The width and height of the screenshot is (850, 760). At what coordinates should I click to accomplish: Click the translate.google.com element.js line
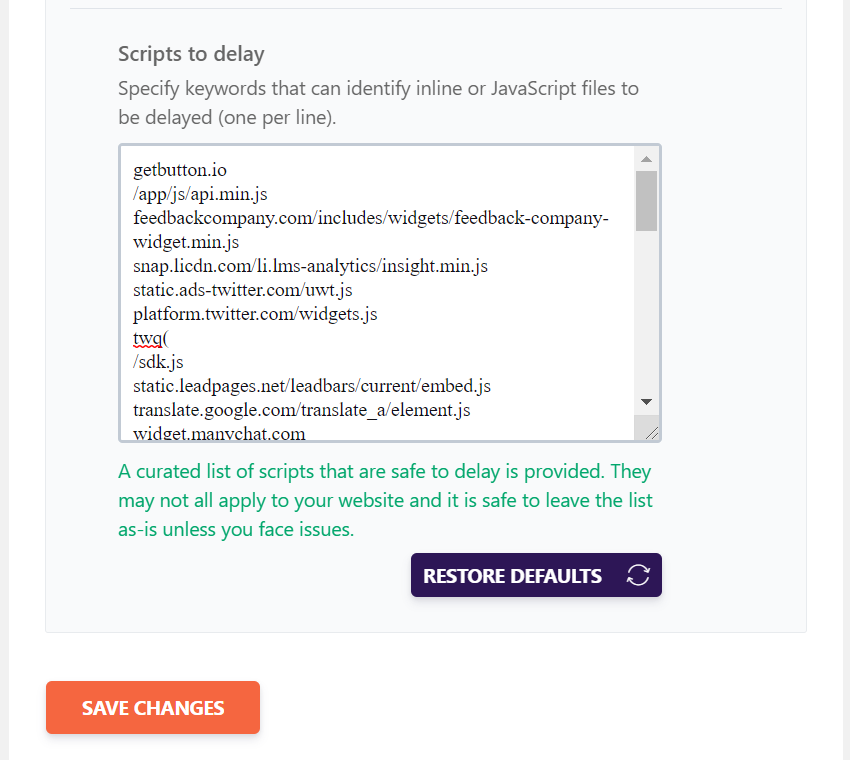click(301, 410)
